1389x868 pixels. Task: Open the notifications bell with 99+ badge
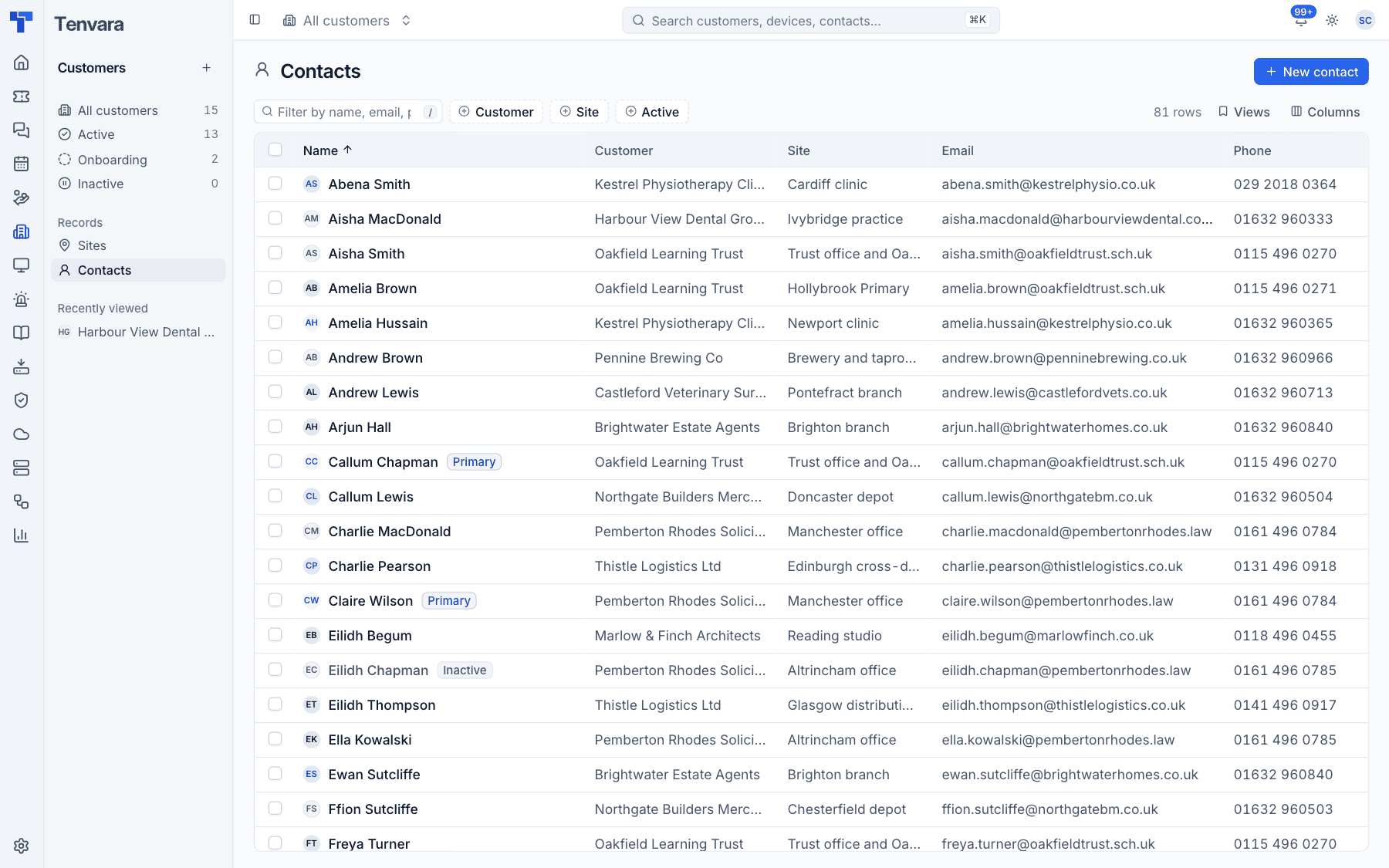point(1301,20)
